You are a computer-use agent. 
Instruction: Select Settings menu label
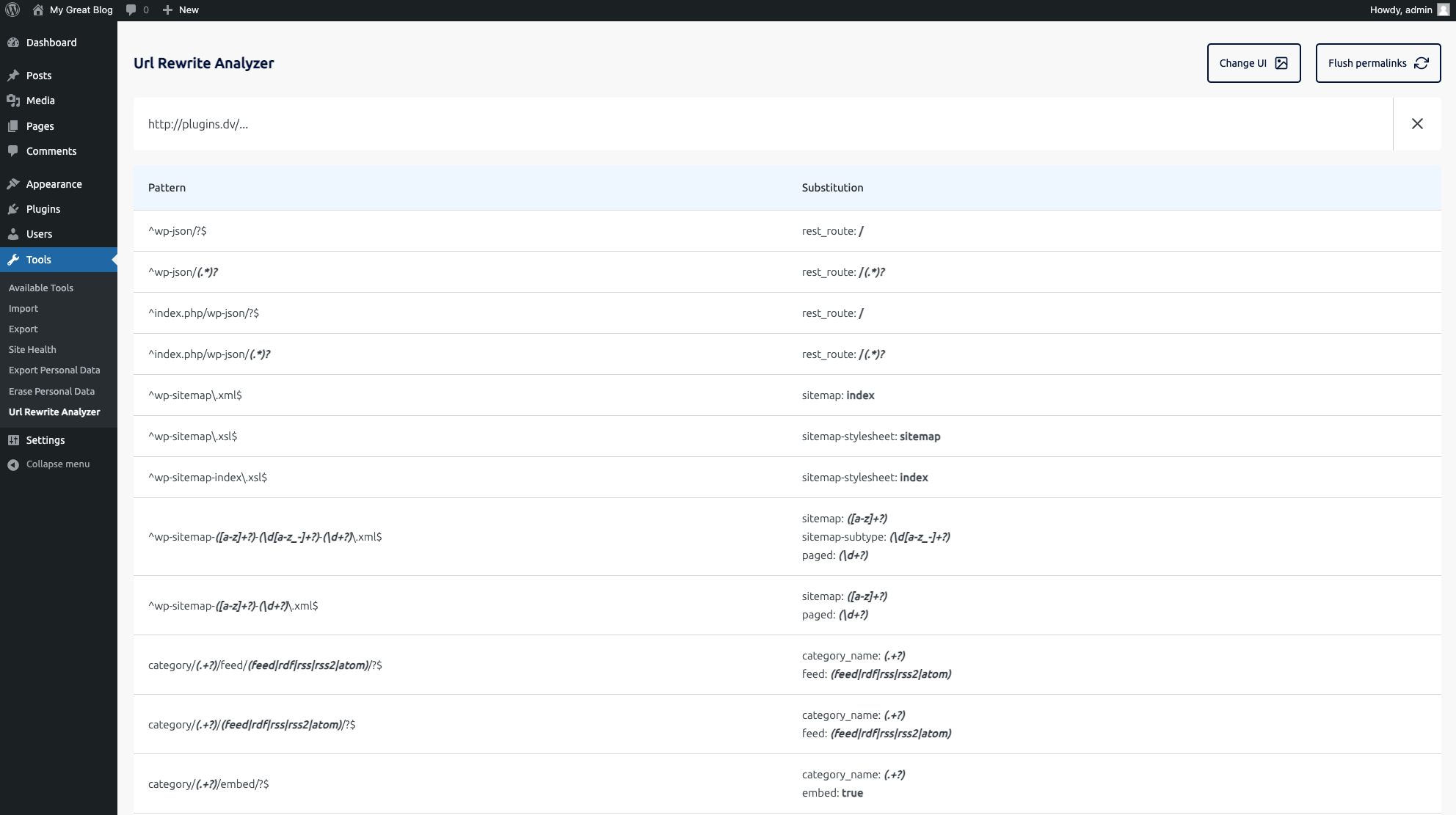point(45,440)
